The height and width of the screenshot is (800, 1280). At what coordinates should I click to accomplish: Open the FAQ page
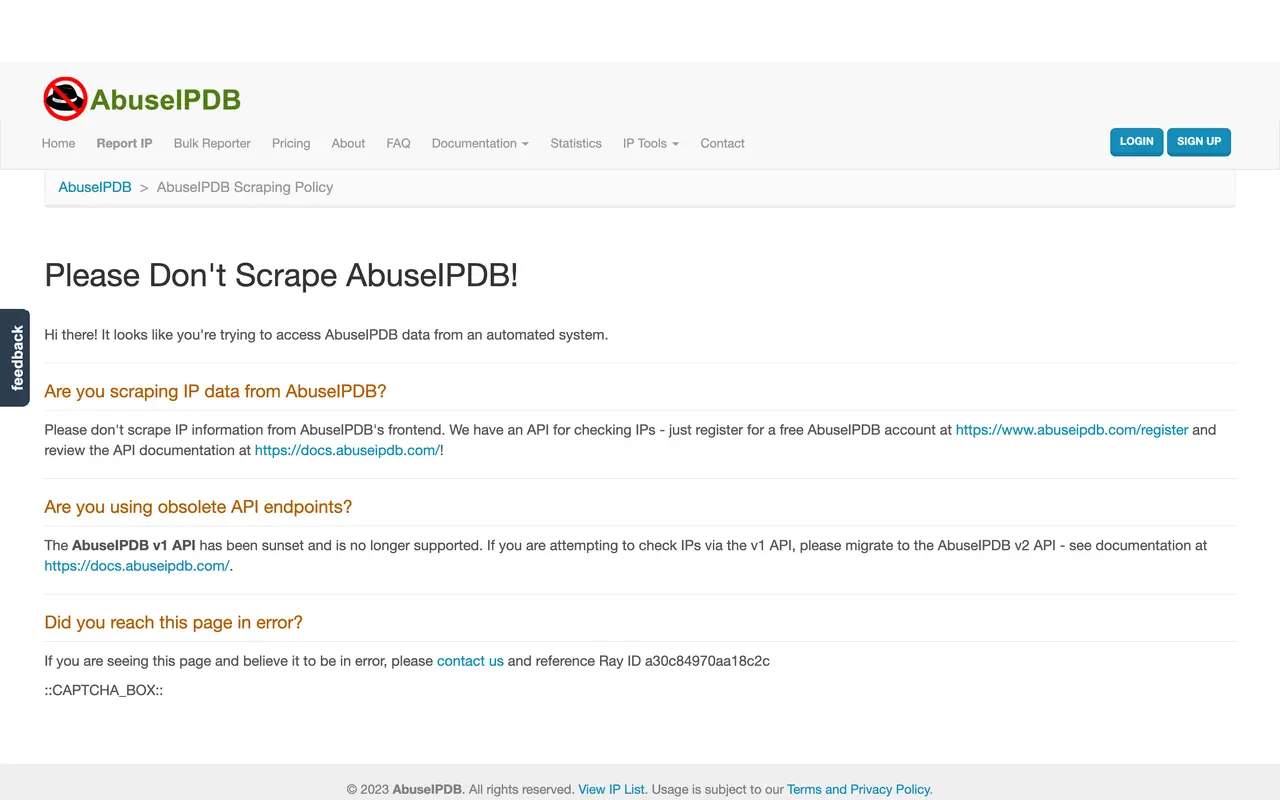pos(398,143)
